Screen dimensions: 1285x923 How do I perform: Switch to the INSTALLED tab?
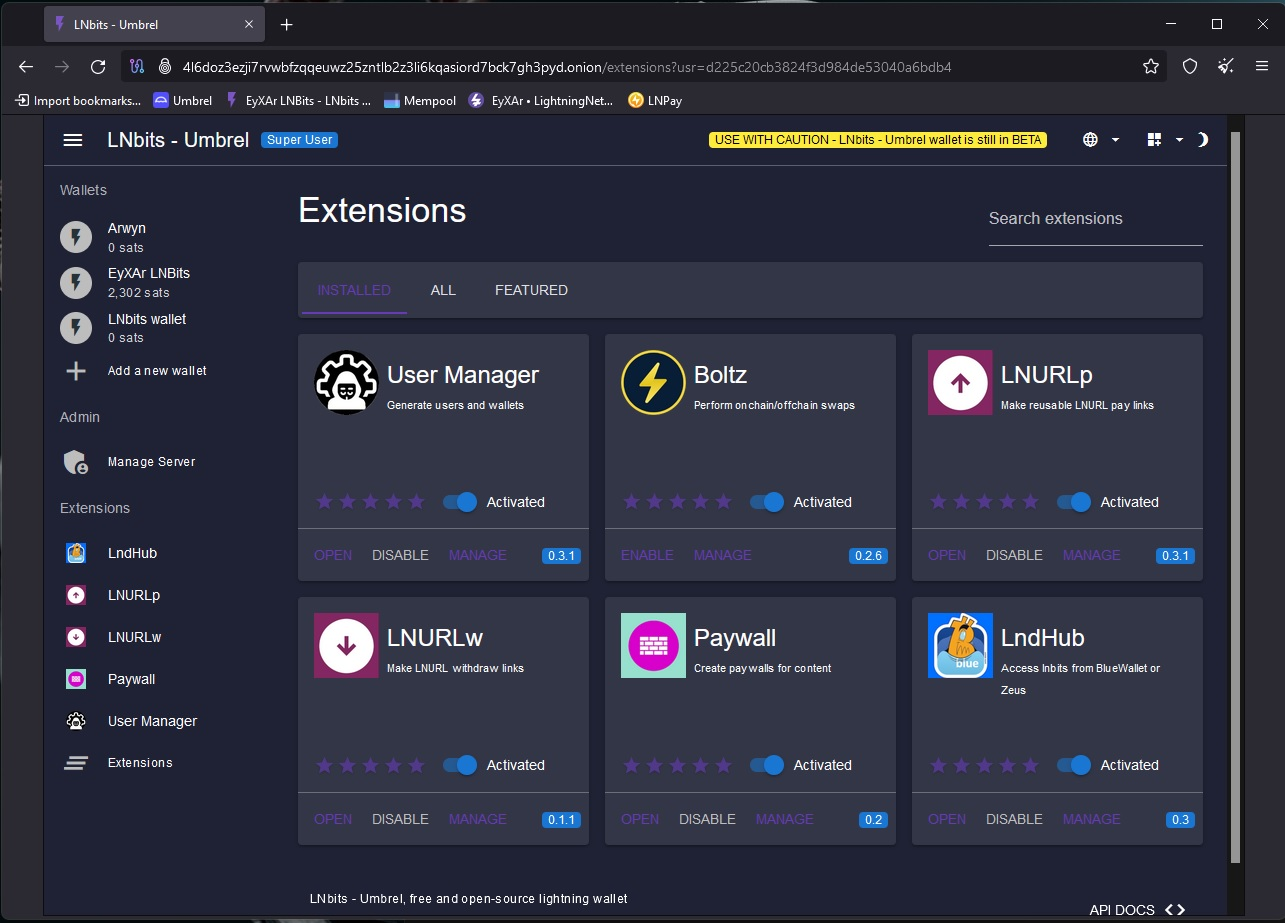point(354,290)
